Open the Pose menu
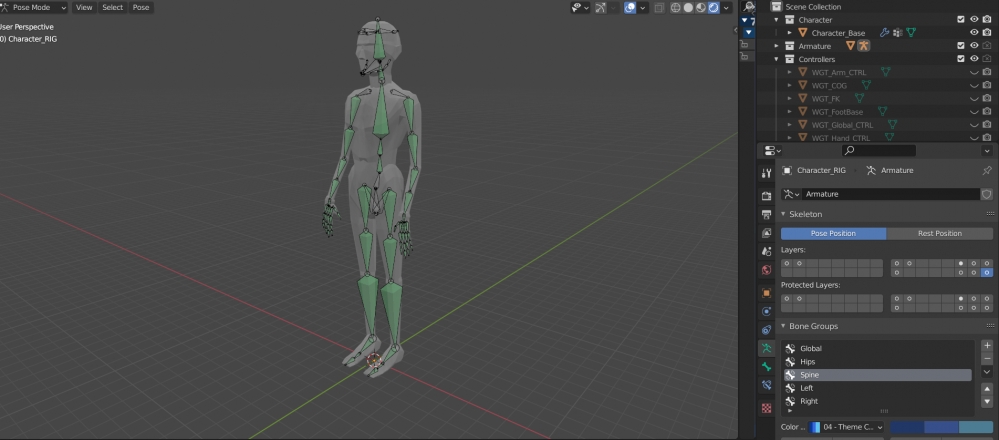The image size is (999, 440). [141, 8]
